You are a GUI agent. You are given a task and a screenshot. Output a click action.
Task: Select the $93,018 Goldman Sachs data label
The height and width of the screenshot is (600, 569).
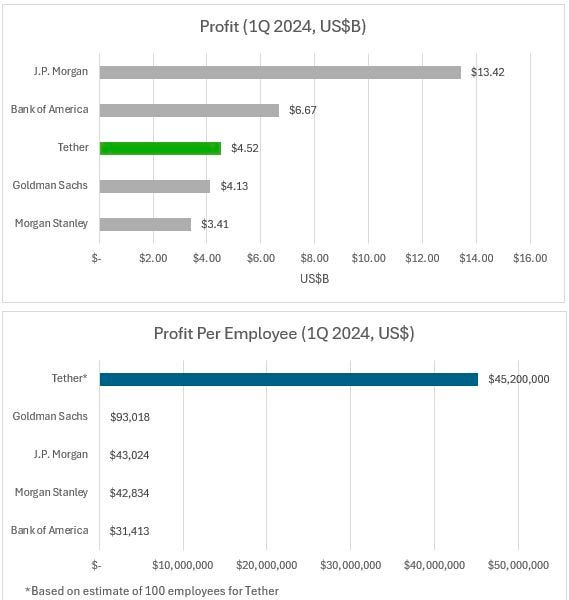pyautogui.click(x=130, y=417)
